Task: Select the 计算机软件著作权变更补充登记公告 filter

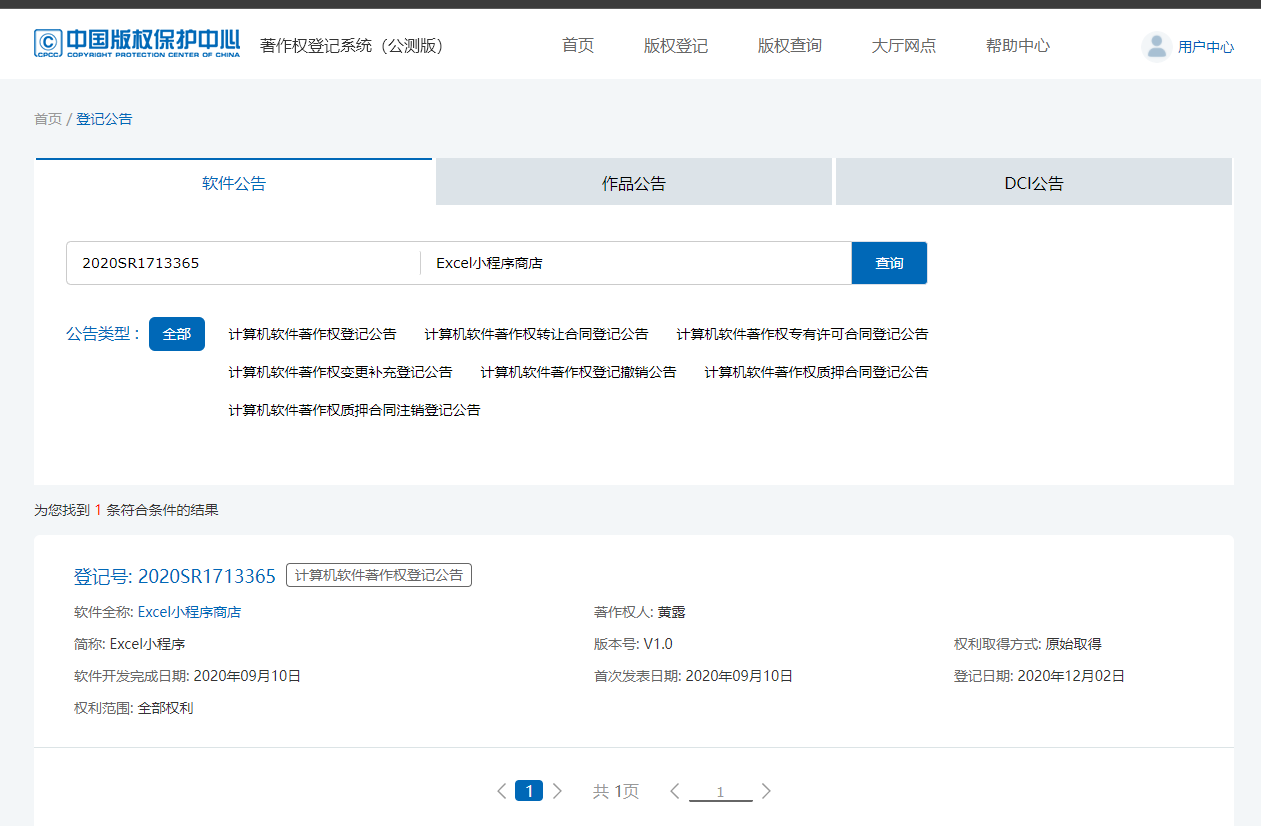Action: click(x=340, y=371)
